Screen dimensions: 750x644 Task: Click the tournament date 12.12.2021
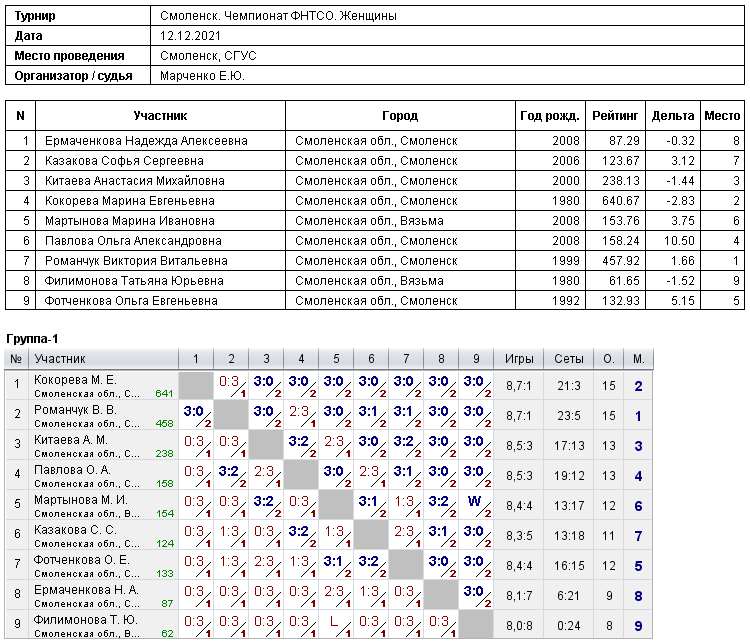[193, 36]
